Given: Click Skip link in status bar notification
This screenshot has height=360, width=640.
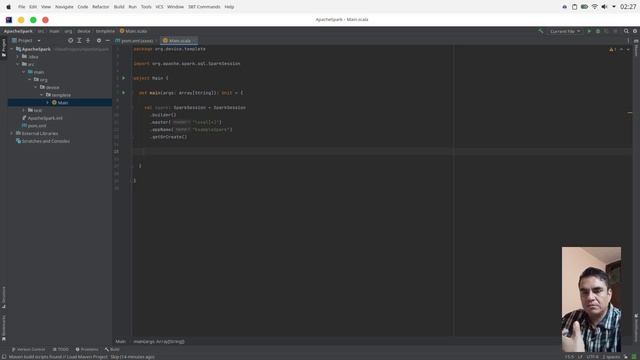Looking at the screenshot, I should (x=114, y=357).
